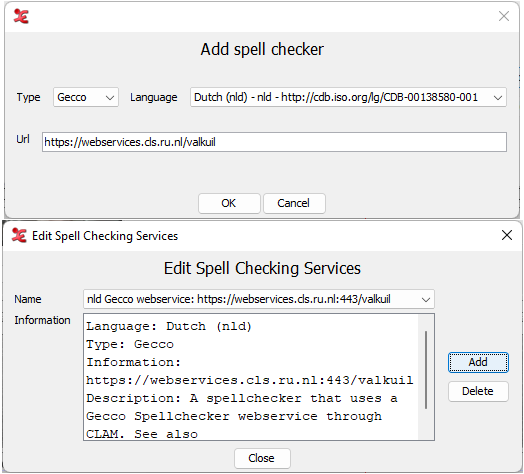The height and width of the screenshot is (474, 524).
Task: Click the chevron arrow of the Name combo box
Action: (x=425, y=300)
